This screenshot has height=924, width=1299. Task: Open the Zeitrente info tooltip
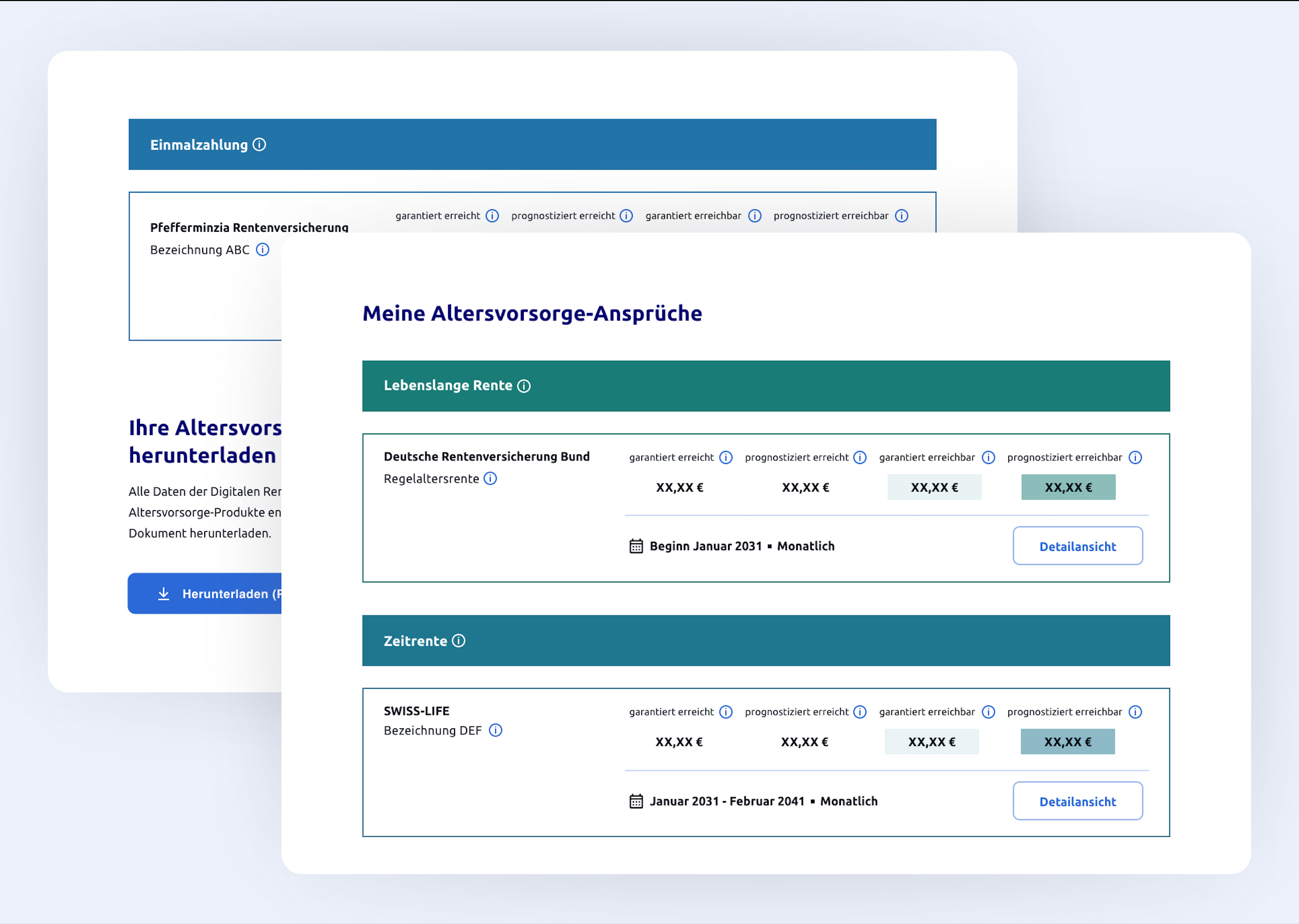[459, 641]
